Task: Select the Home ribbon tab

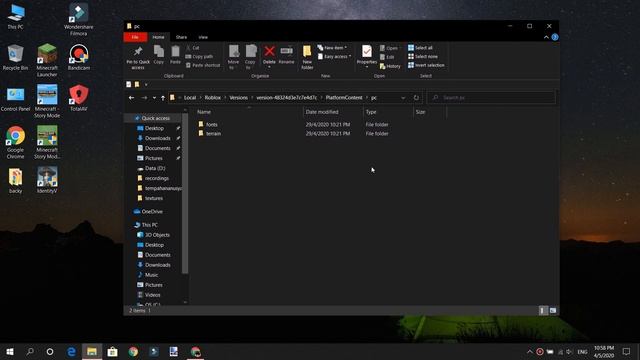Action: point(158,37)
